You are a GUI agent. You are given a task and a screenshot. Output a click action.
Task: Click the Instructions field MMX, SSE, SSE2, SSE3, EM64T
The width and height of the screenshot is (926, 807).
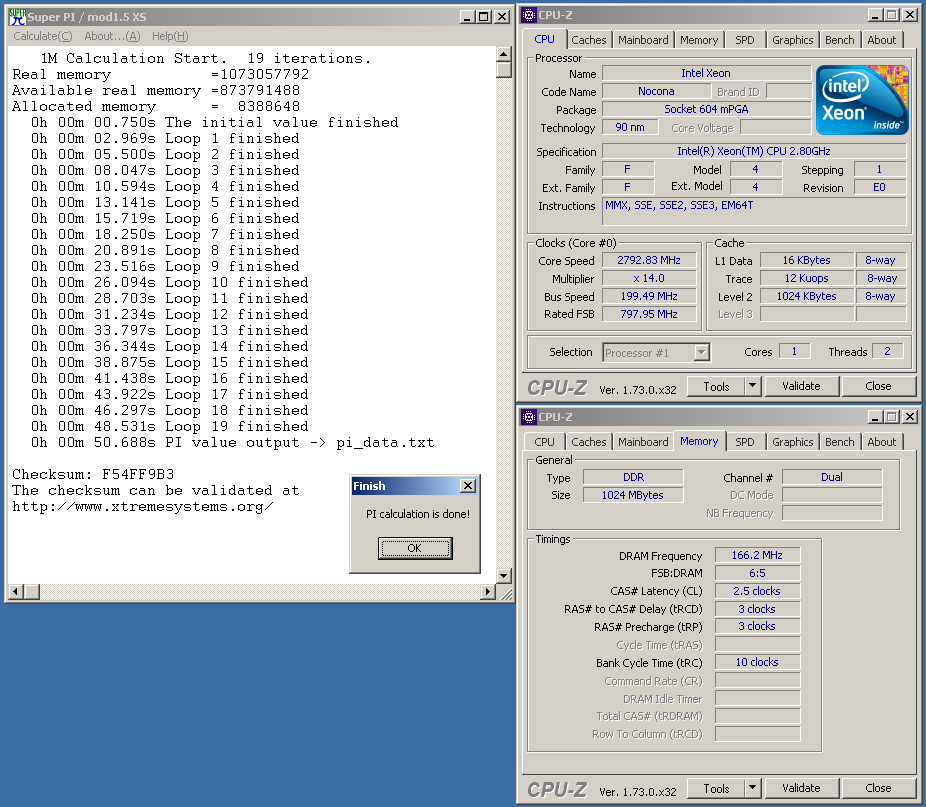(x=754, y=211)
